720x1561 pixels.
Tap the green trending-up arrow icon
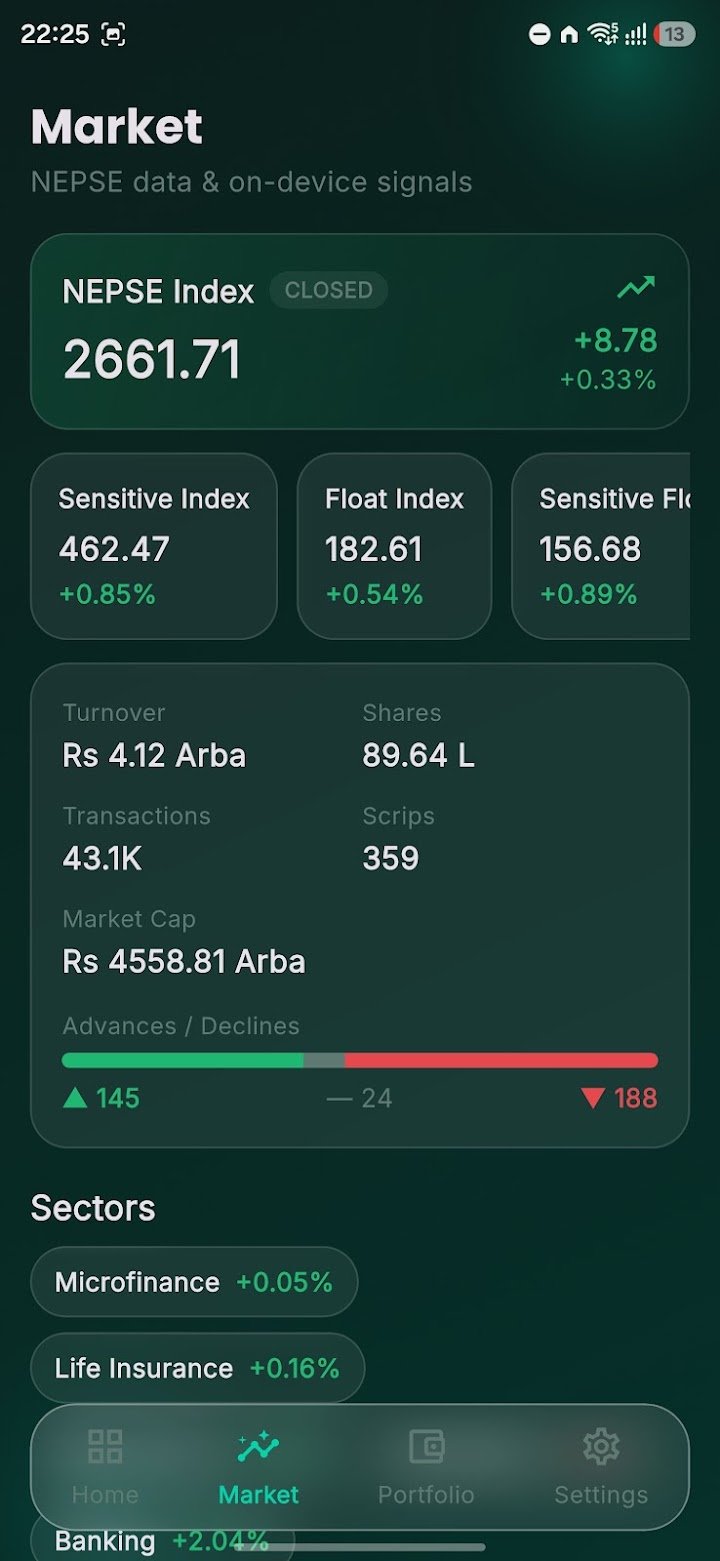point(636,288)
